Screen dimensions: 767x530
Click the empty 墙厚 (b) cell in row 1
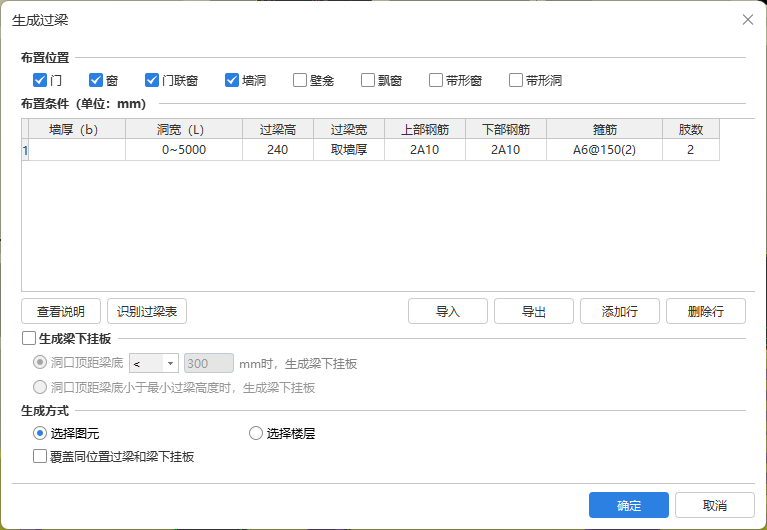coord(77,150)
